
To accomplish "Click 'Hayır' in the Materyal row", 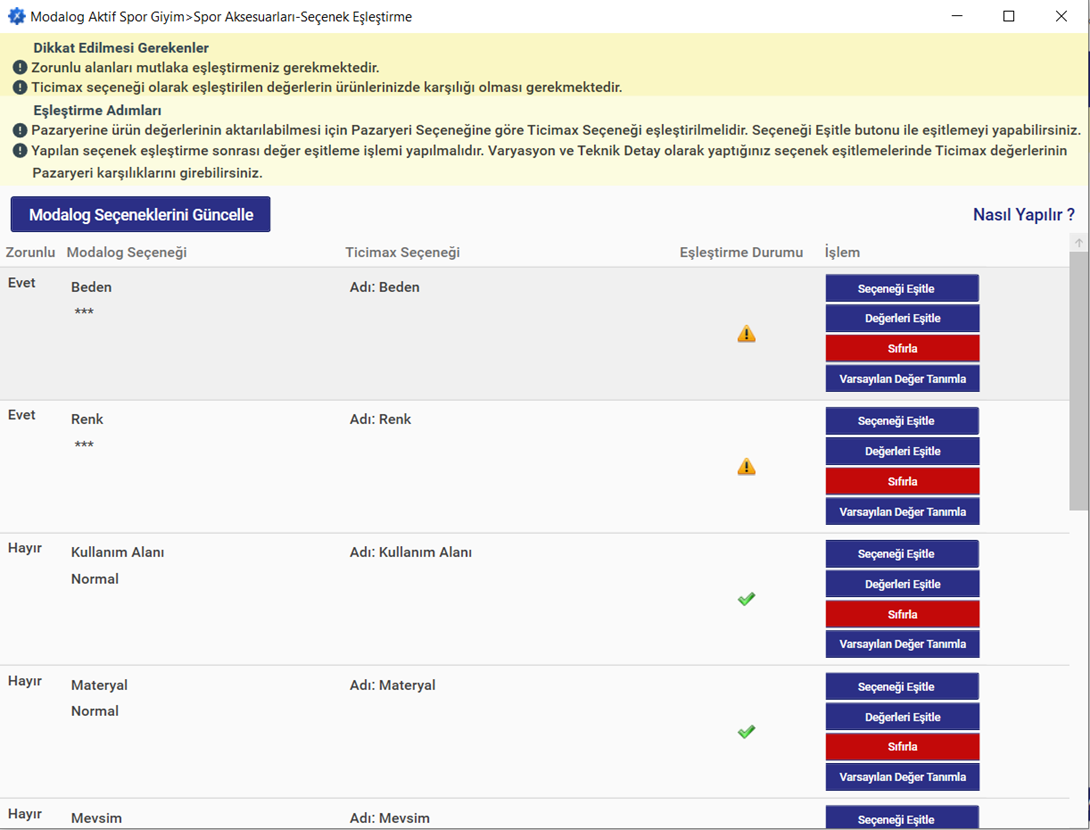I will click(25, 681).
